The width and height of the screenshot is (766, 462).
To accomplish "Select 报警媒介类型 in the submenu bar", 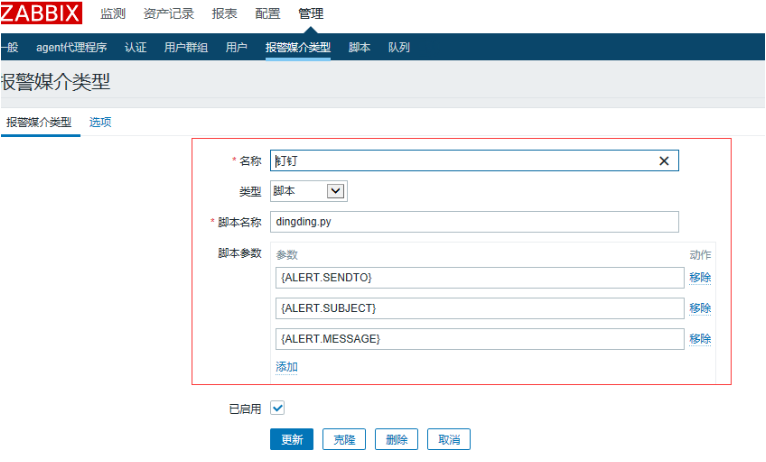I will pos(298,47).
